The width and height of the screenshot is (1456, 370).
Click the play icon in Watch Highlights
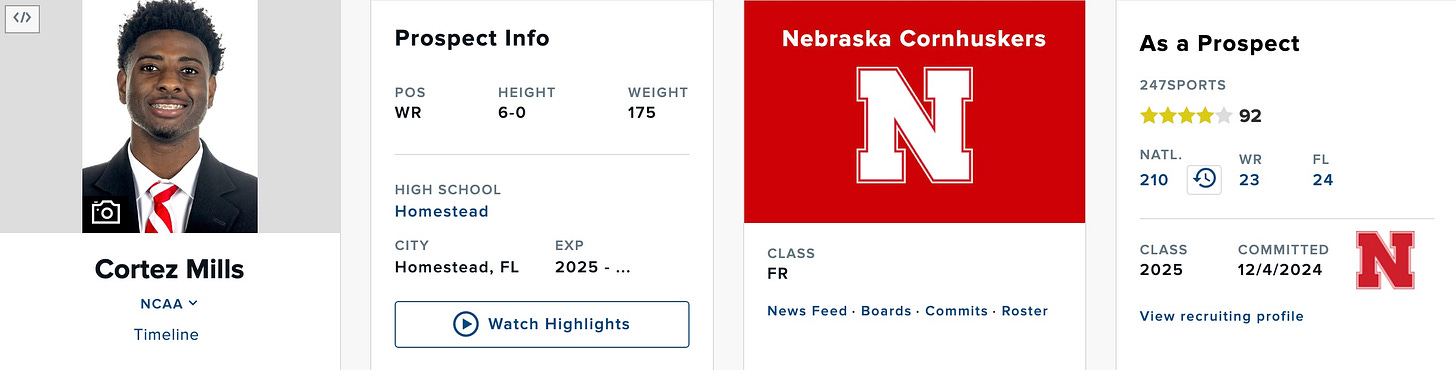465,324
